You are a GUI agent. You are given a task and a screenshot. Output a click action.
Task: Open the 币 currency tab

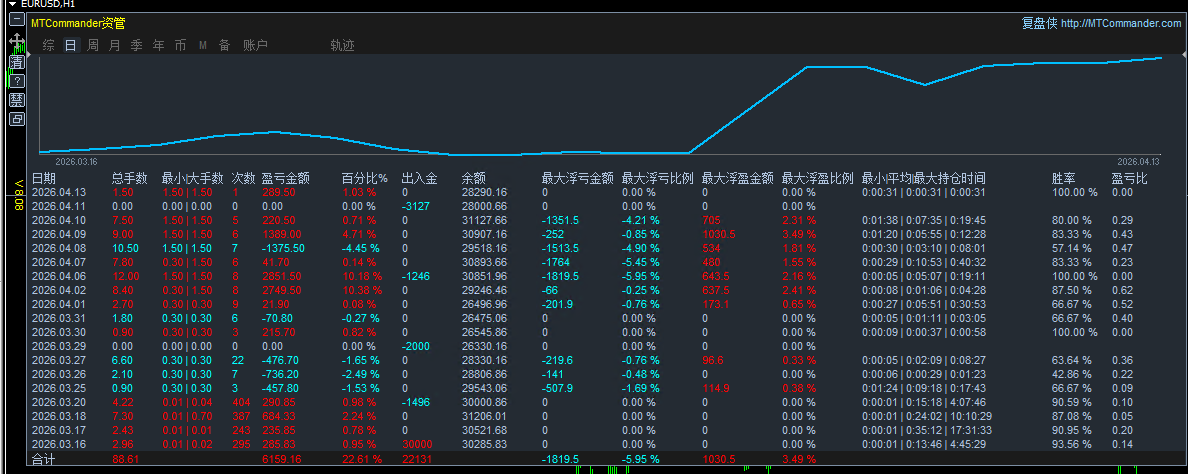[180, 45]
